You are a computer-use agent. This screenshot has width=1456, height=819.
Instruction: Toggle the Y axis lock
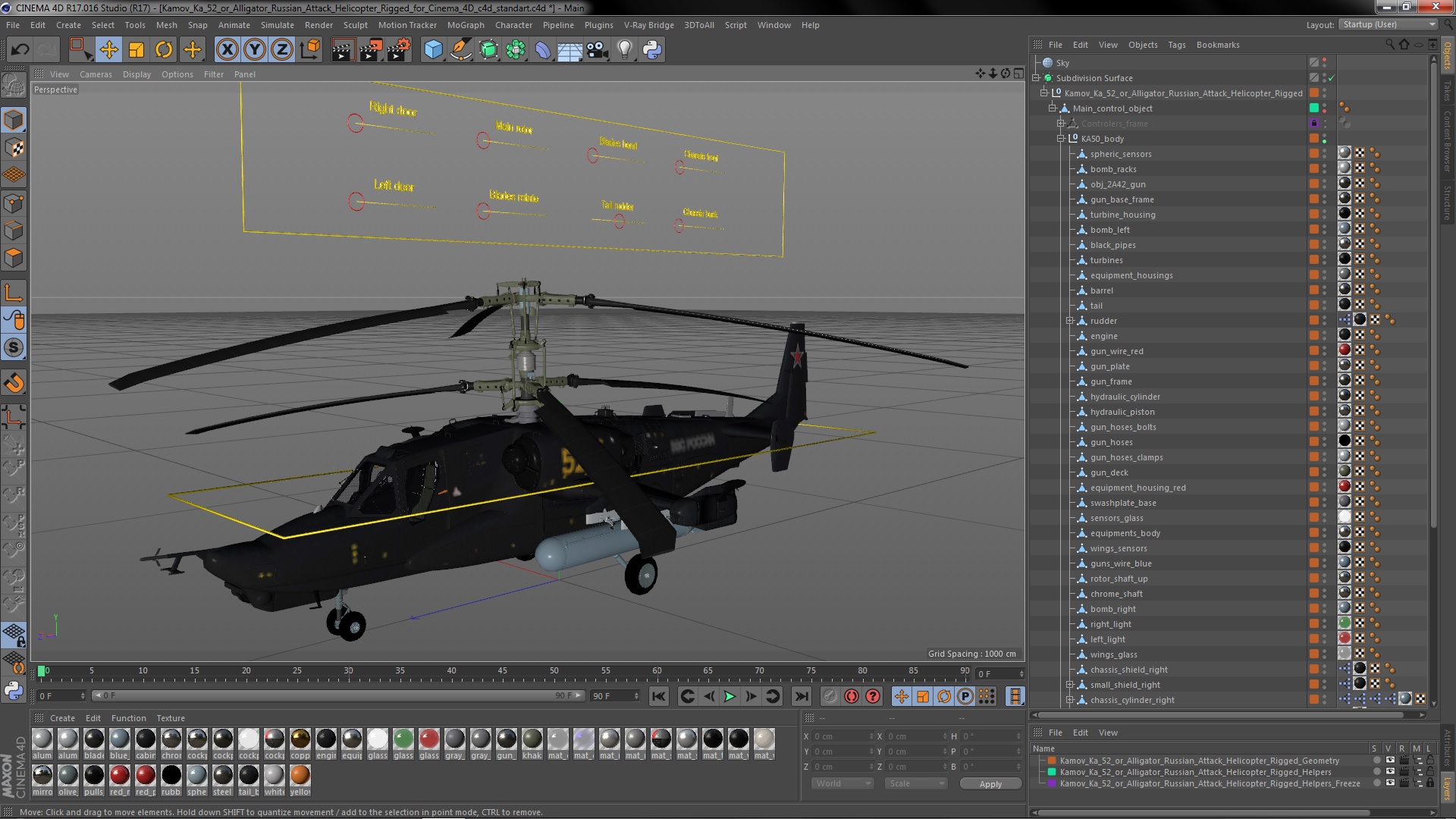pyautogui.click(x=255, y=50)
